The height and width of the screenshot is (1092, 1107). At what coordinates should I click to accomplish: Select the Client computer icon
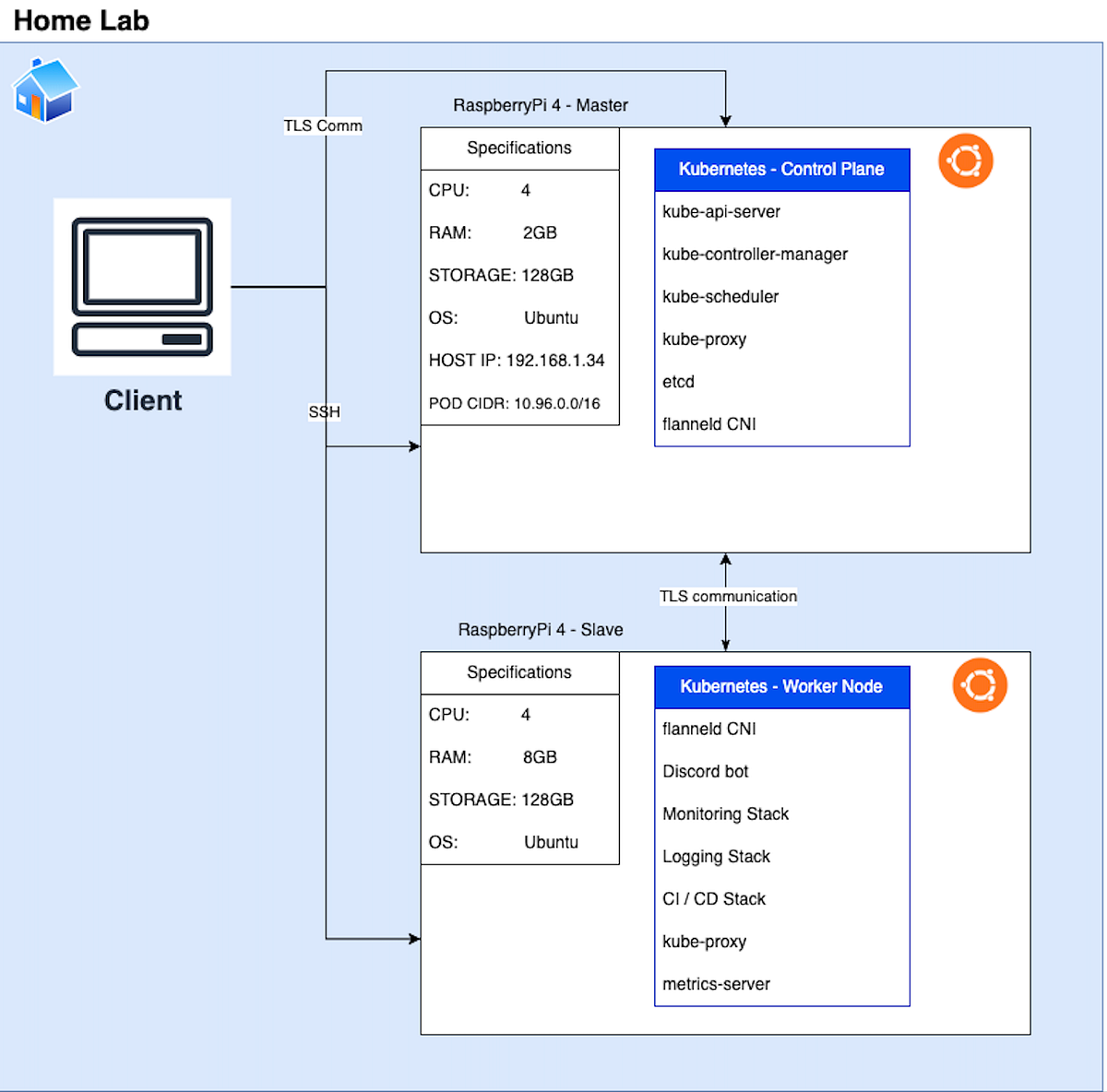coord(142,286)
